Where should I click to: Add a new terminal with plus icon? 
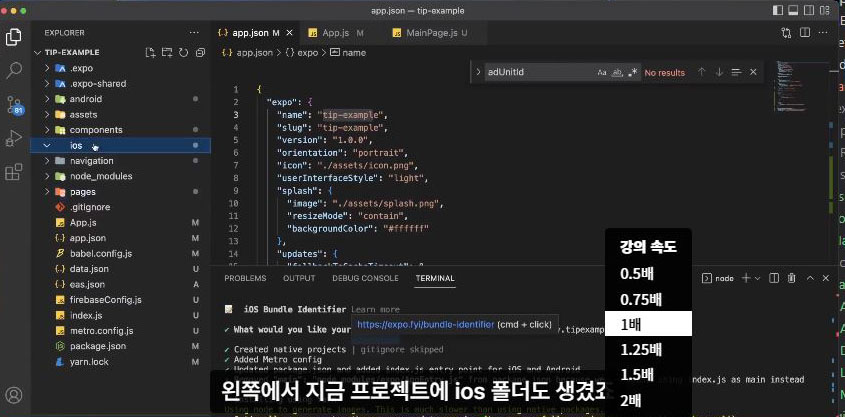point(746,278)
